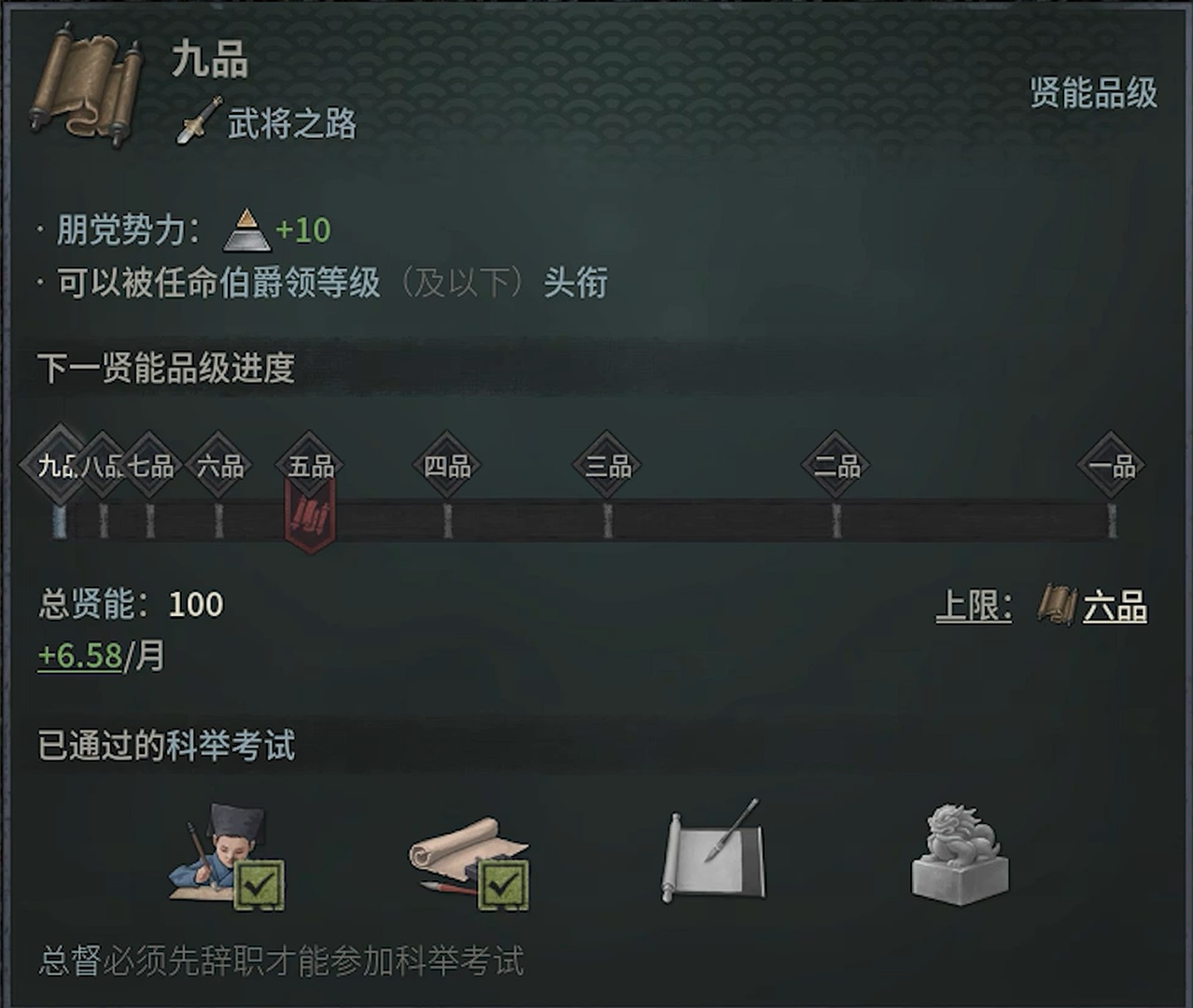Click the 三品 rank marker
The image size is (1193, 1008).
608,465
